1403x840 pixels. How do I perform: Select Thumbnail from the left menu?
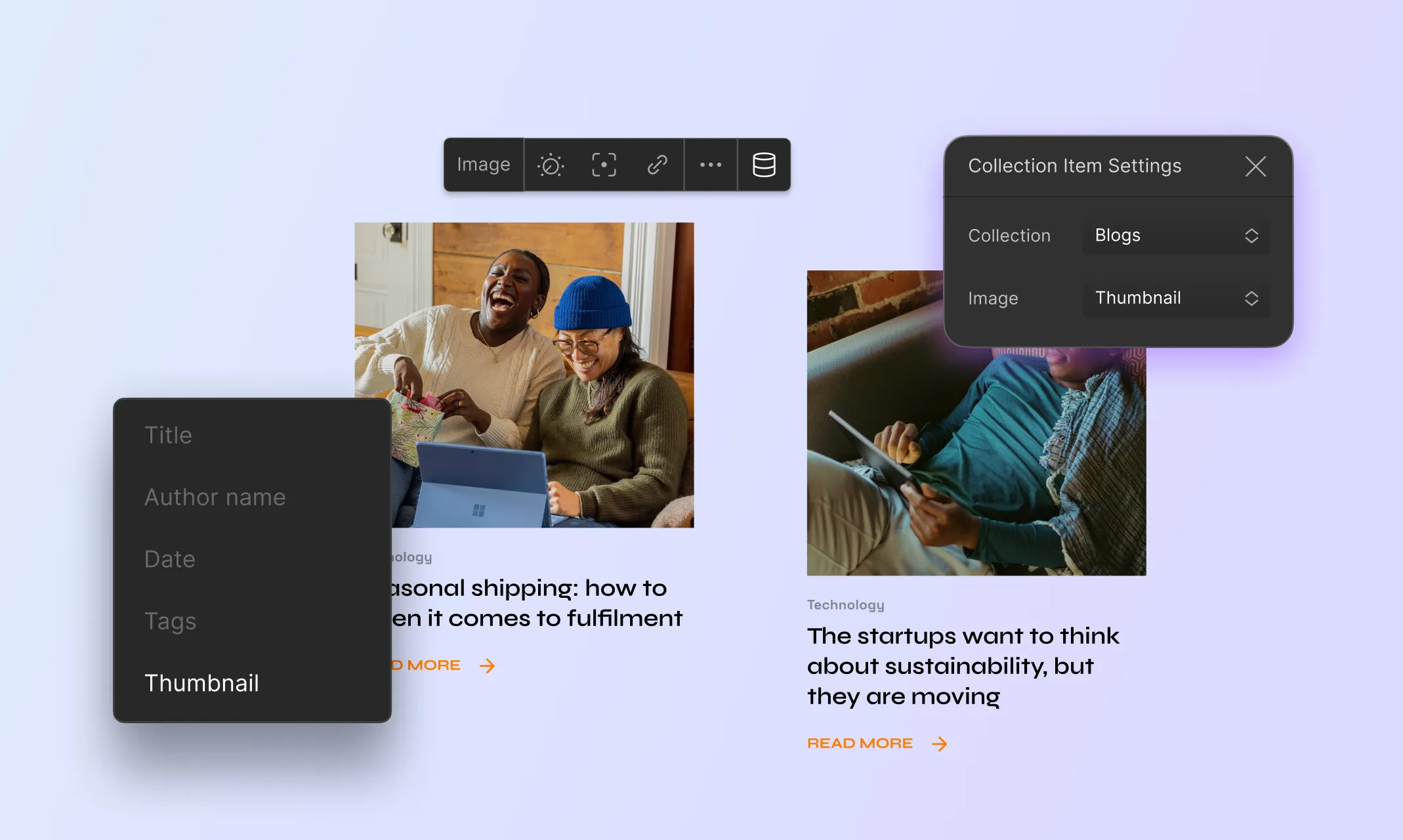[x=200, y=684]
